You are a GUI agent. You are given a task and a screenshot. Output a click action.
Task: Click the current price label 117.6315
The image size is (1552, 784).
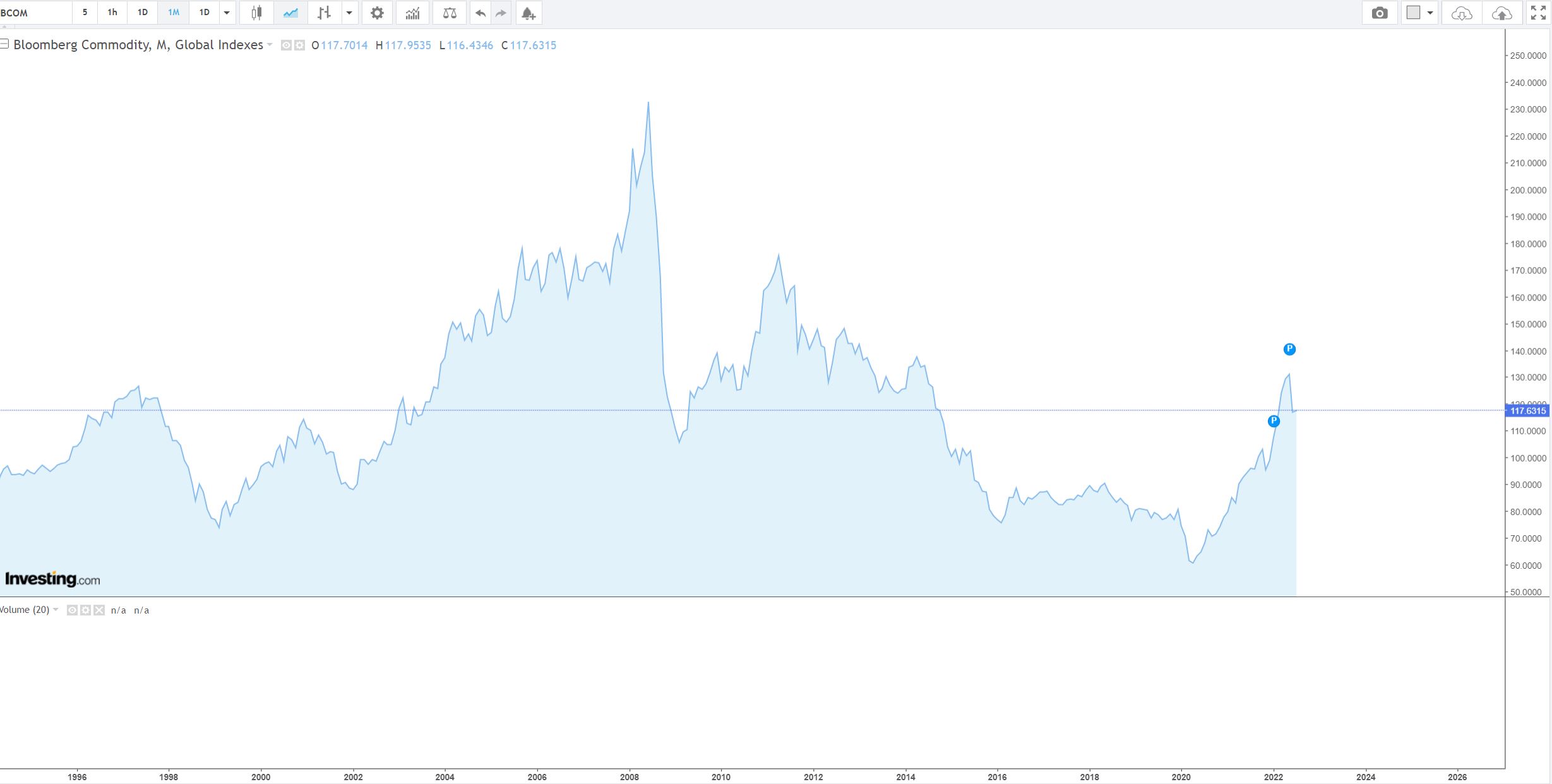1527,411
